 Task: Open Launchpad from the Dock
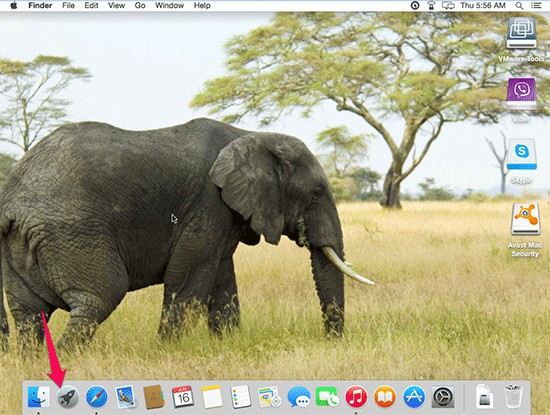tap(68, 397)
